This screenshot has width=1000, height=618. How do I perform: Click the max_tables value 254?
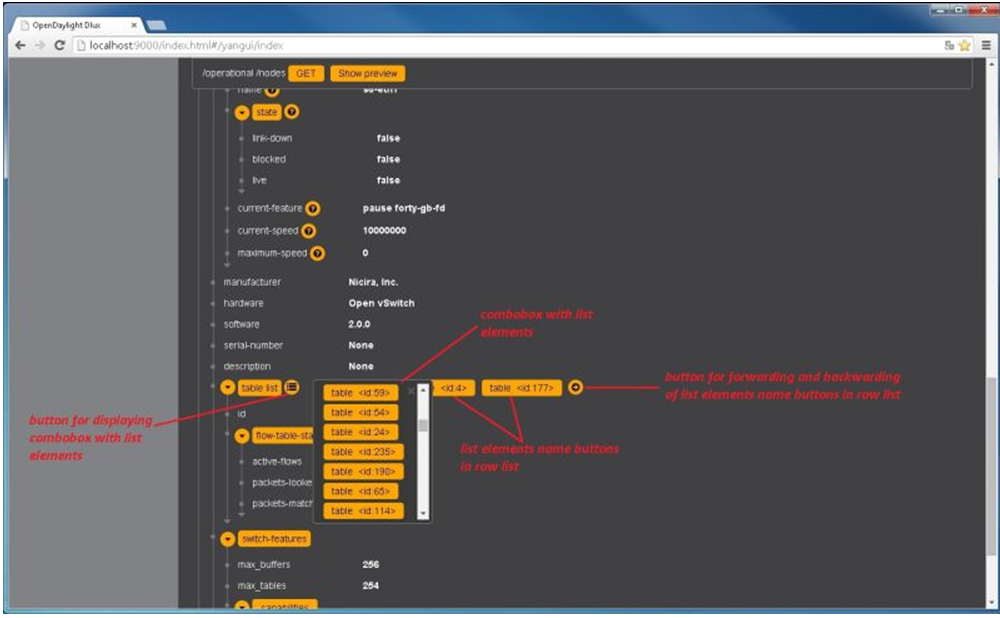[x=371, y=585]
